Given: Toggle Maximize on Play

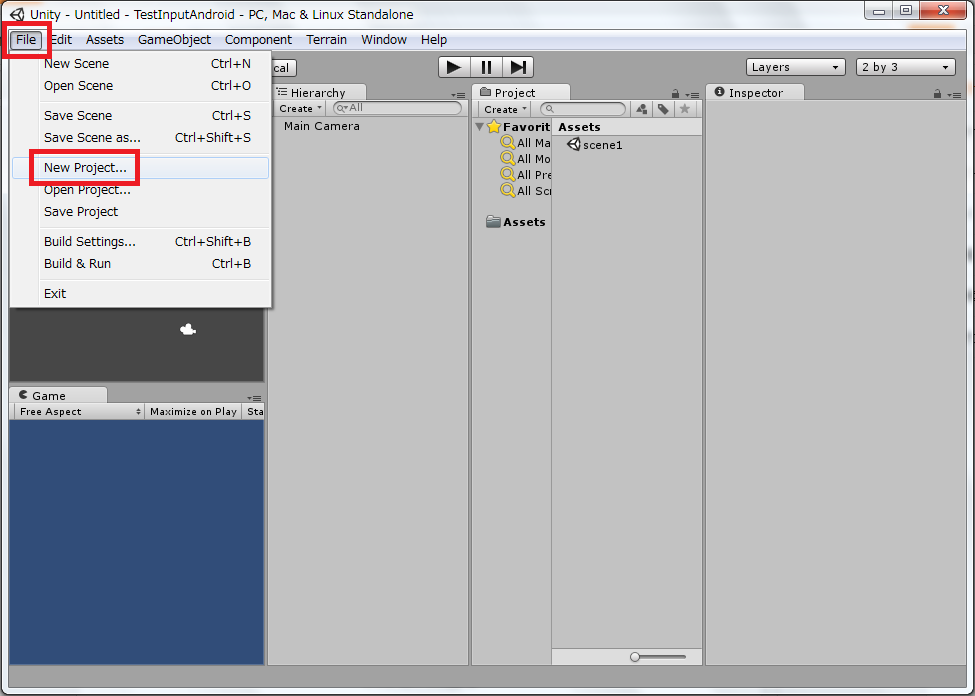Looking at the screenshot, I should [x=193, y=412].
